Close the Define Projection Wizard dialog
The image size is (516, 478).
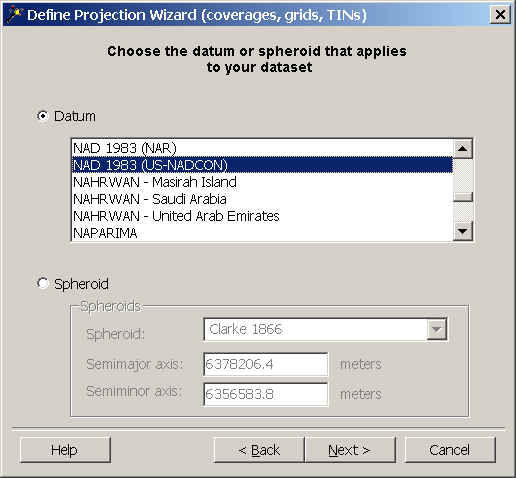click(x=500, y=15)
